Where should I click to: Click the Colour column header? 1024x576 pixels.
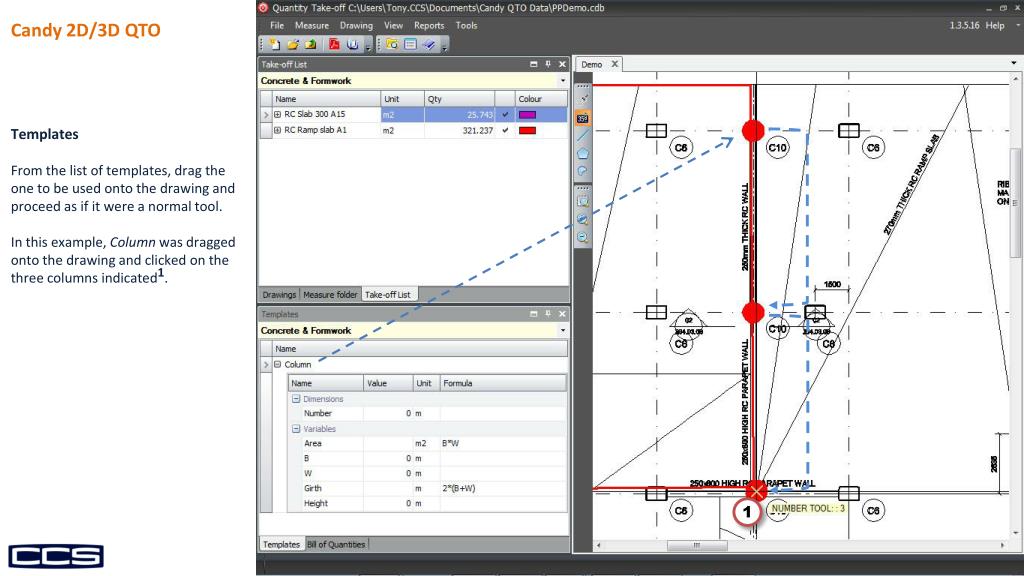541,99
